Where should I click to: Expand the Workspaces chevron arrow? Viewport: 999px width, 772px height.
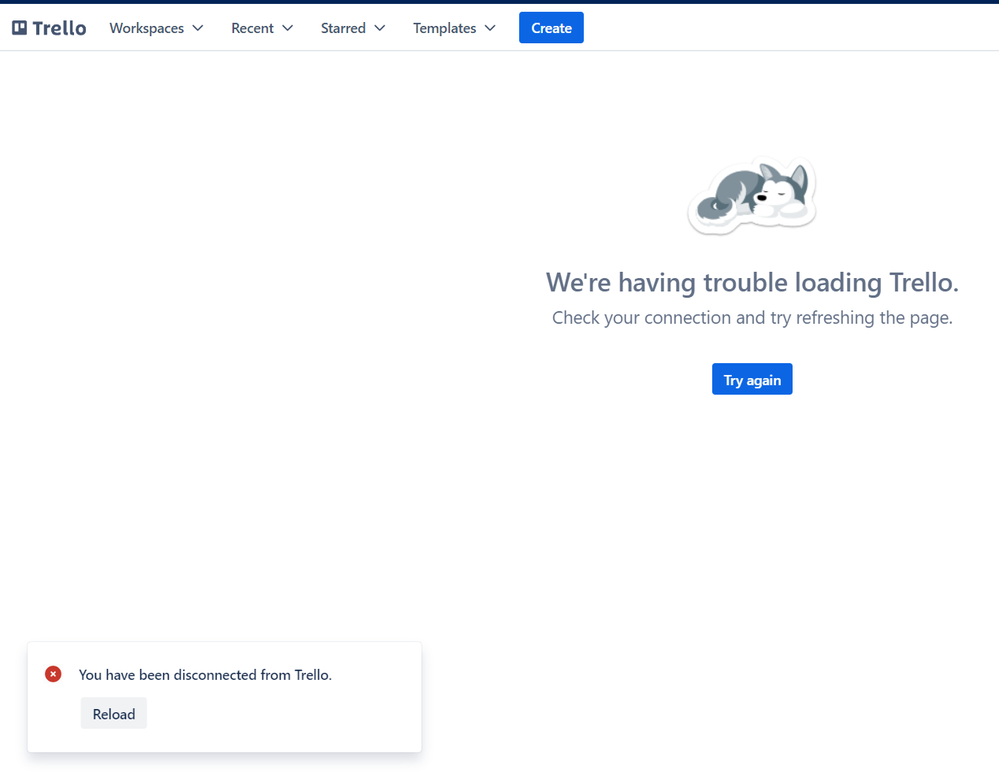(x=198, y=28)
